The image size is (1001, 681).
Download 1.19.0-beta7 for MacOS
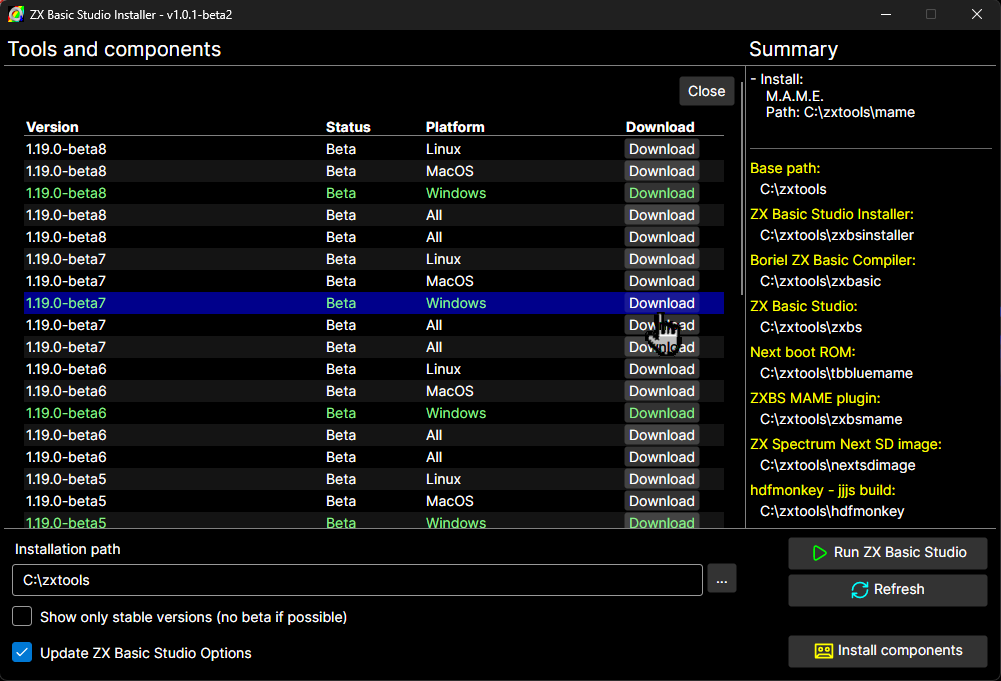coord(661,281)
